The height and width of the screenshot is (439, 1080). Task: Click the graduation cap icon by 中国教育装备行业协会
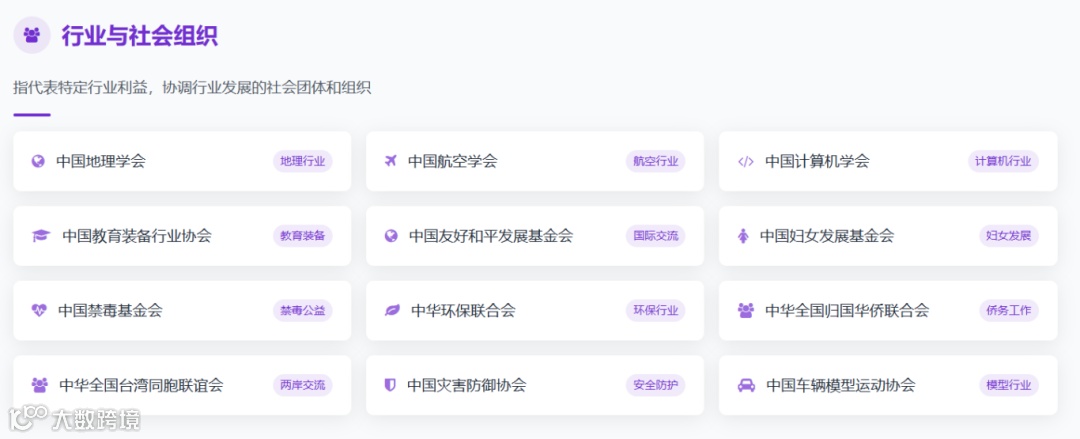[41, 236]
